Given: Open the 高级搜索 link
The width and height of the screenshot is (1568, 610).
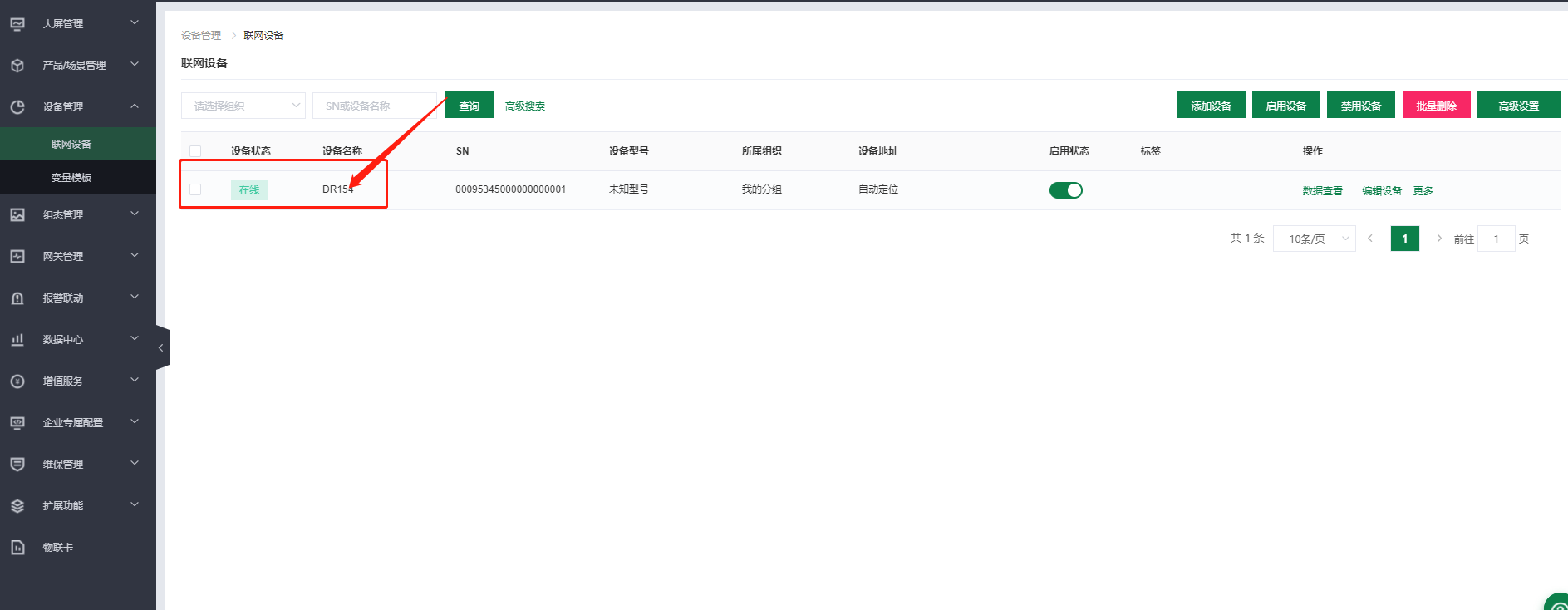Looking at the screenshot, I should coord(525,106).
